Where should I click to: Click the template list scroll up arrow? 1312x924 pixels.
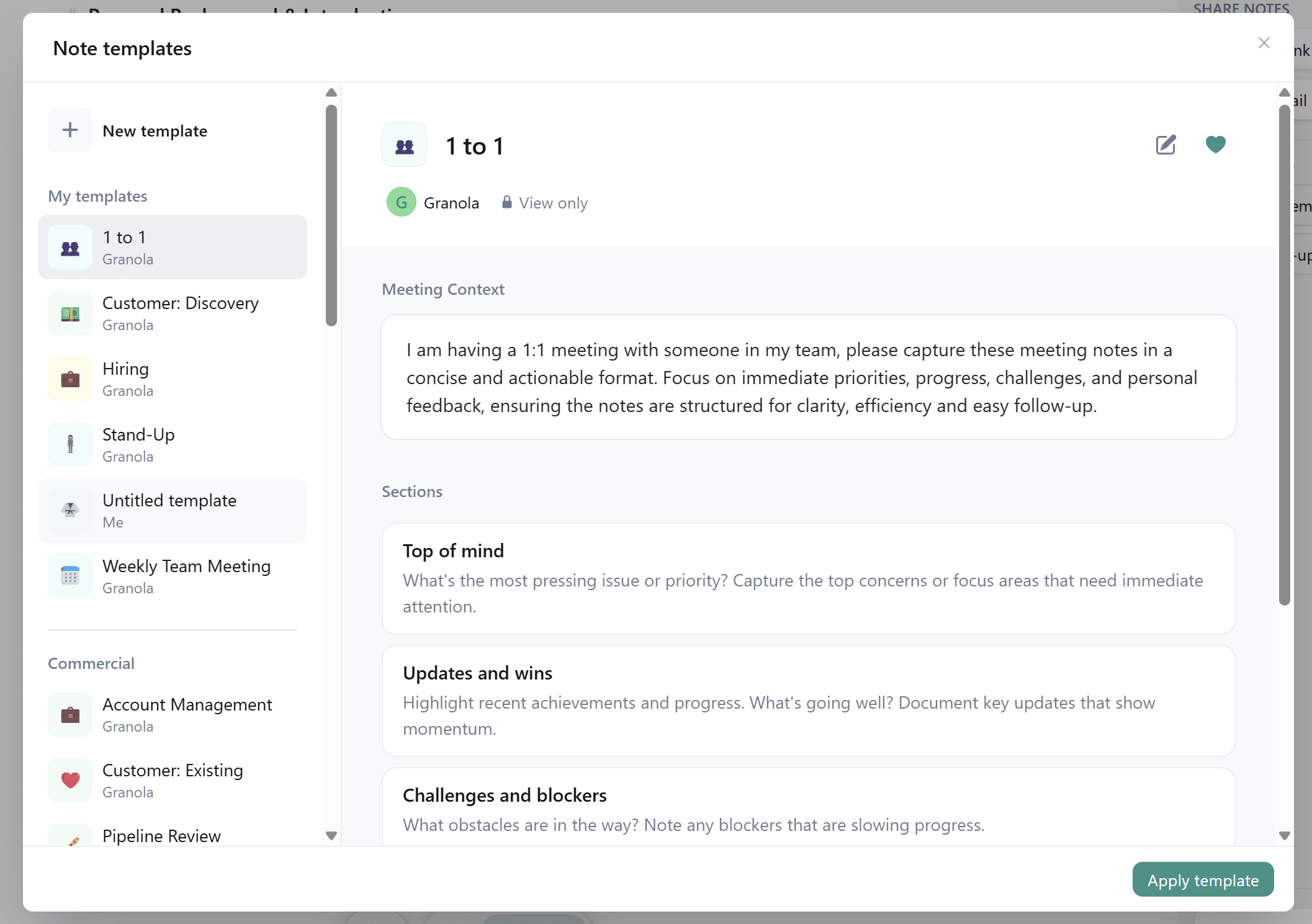pyautogui.click(x=331, y=92)
